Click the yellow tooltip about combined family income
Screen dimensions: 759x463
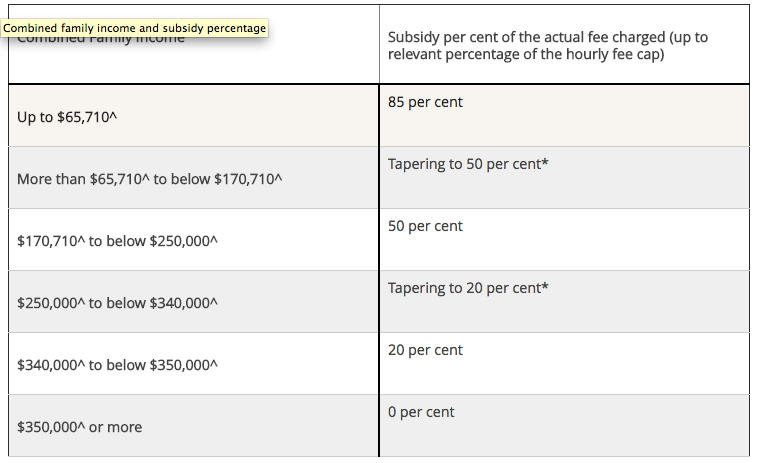tap(136, 28)
